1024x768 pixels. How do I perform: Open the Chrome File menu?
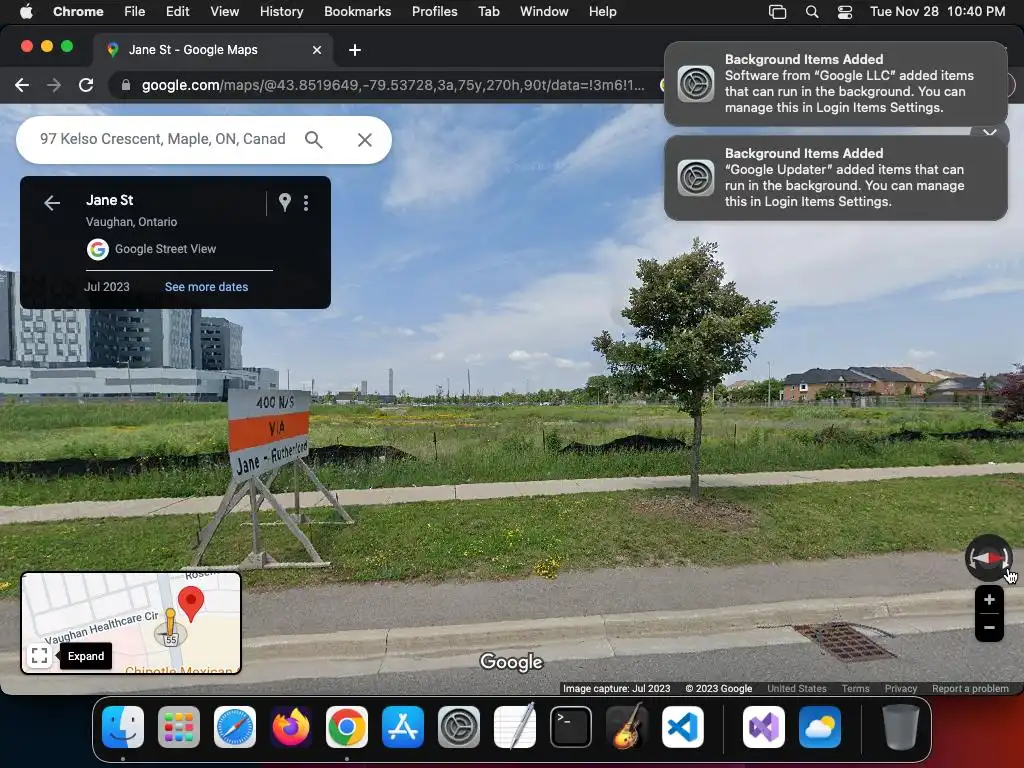[x=135, y=12]
